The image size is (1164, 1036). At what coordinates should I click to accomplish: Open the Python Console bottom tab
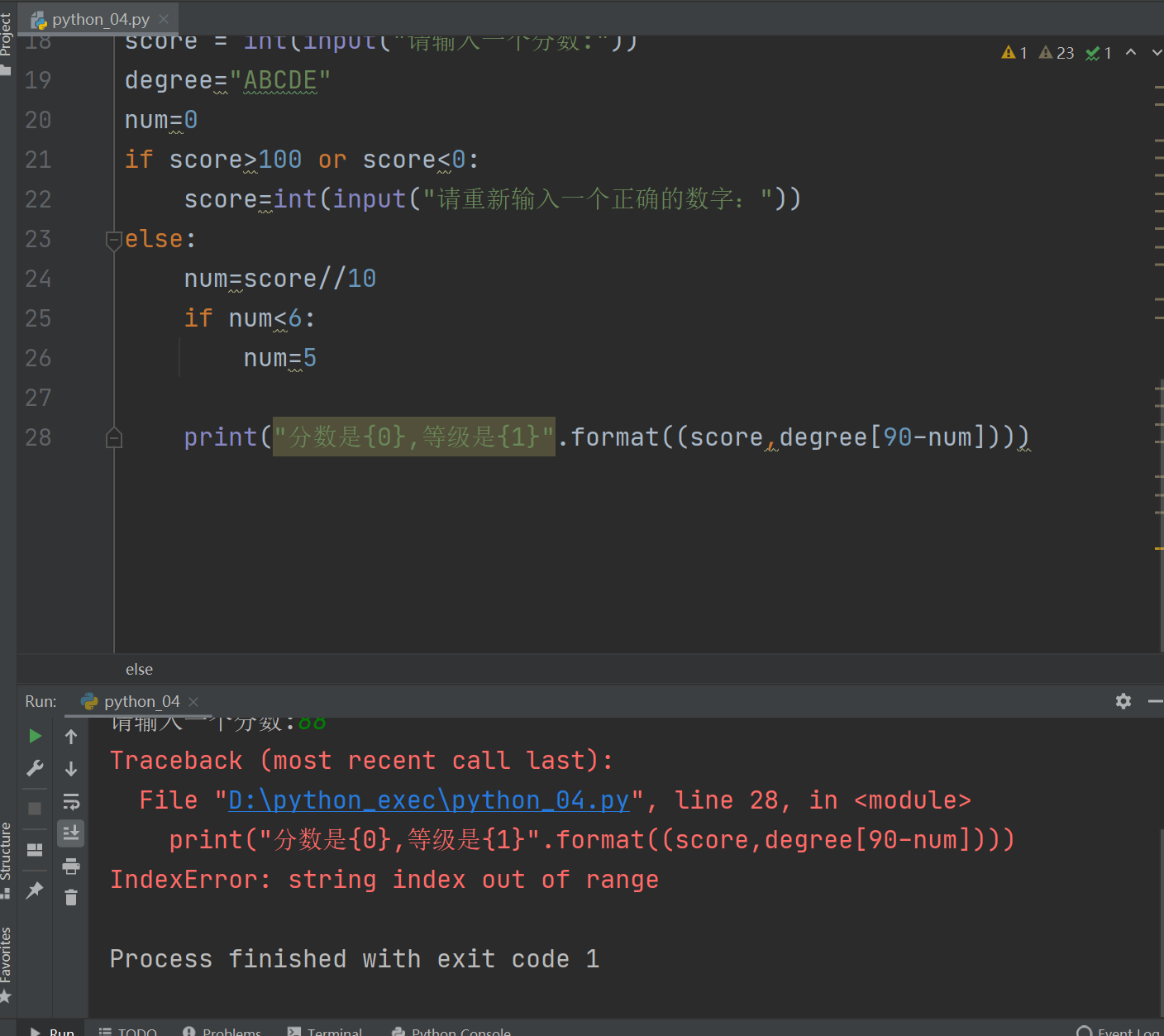click(x=451, y=1030)
